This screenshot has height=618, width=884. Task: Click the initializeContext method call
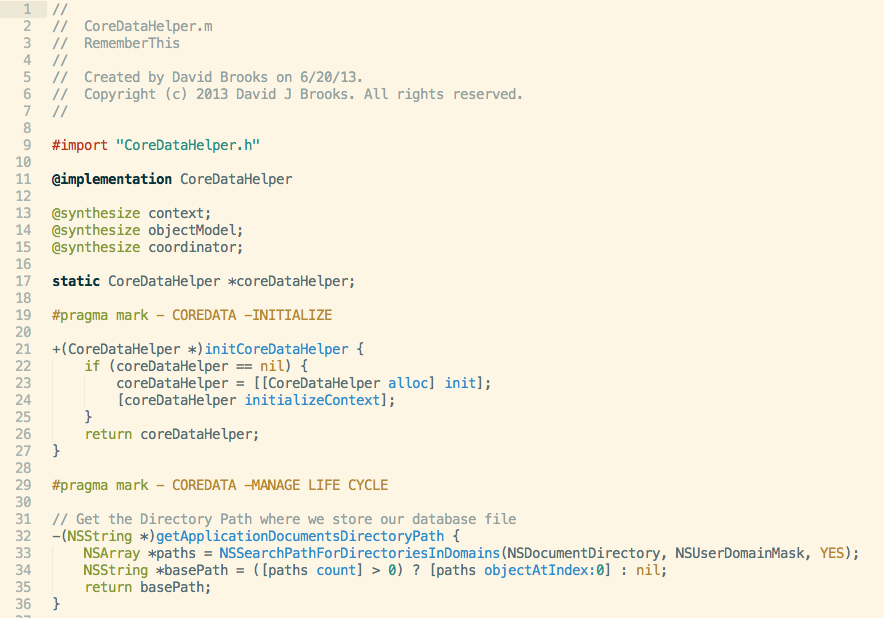click(312, 400)
